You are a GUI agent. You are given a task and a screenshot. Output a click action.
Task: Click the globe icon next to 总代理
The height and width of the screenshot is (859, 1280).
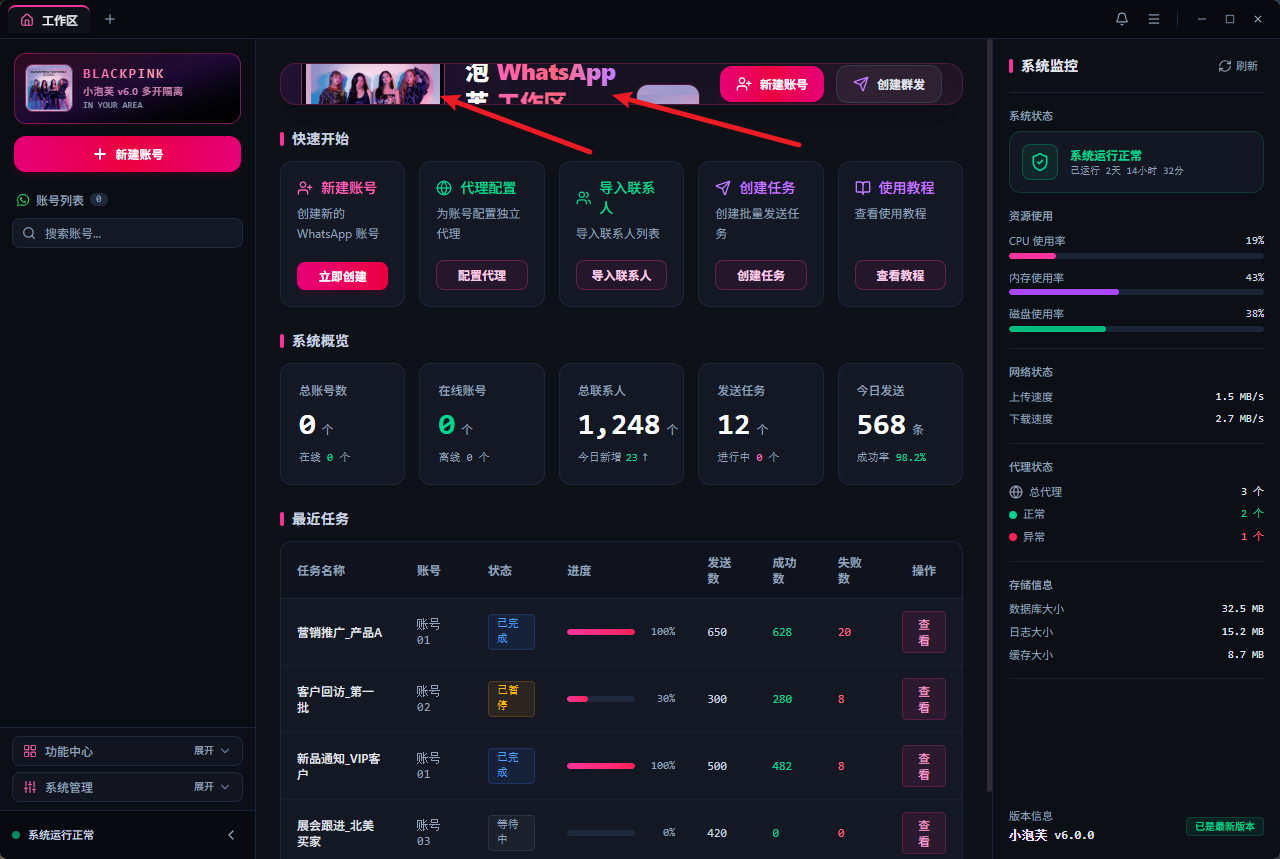(x=1016, y=492)
